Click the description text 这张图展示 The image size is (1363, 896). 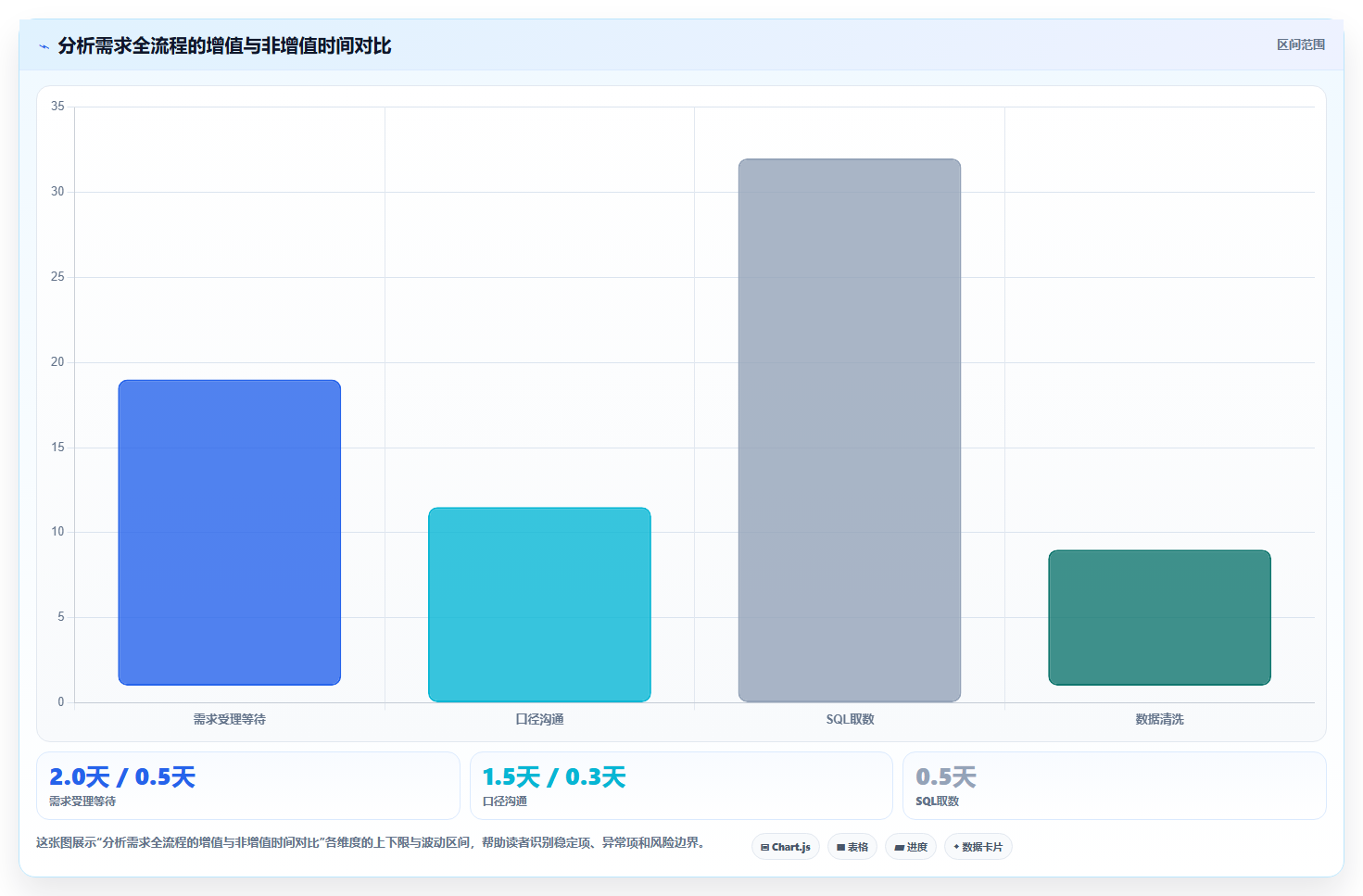(372, 843)
